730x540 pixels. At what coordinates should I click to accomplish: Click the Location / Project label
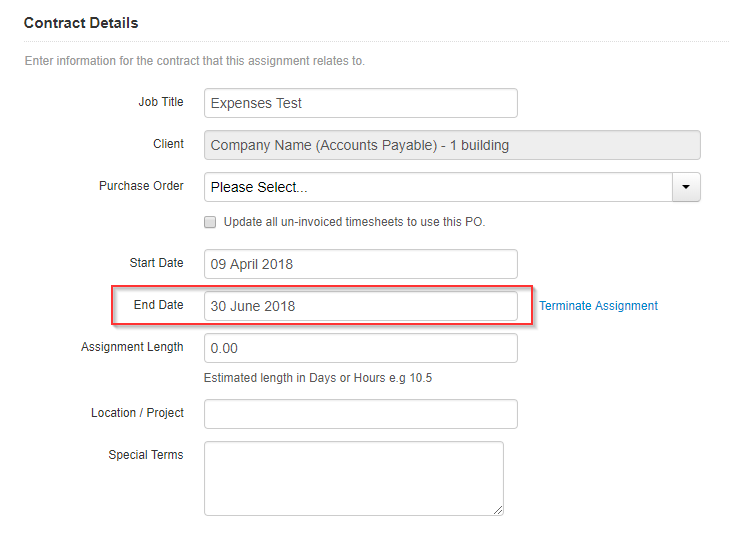click(x=137, y=413)
